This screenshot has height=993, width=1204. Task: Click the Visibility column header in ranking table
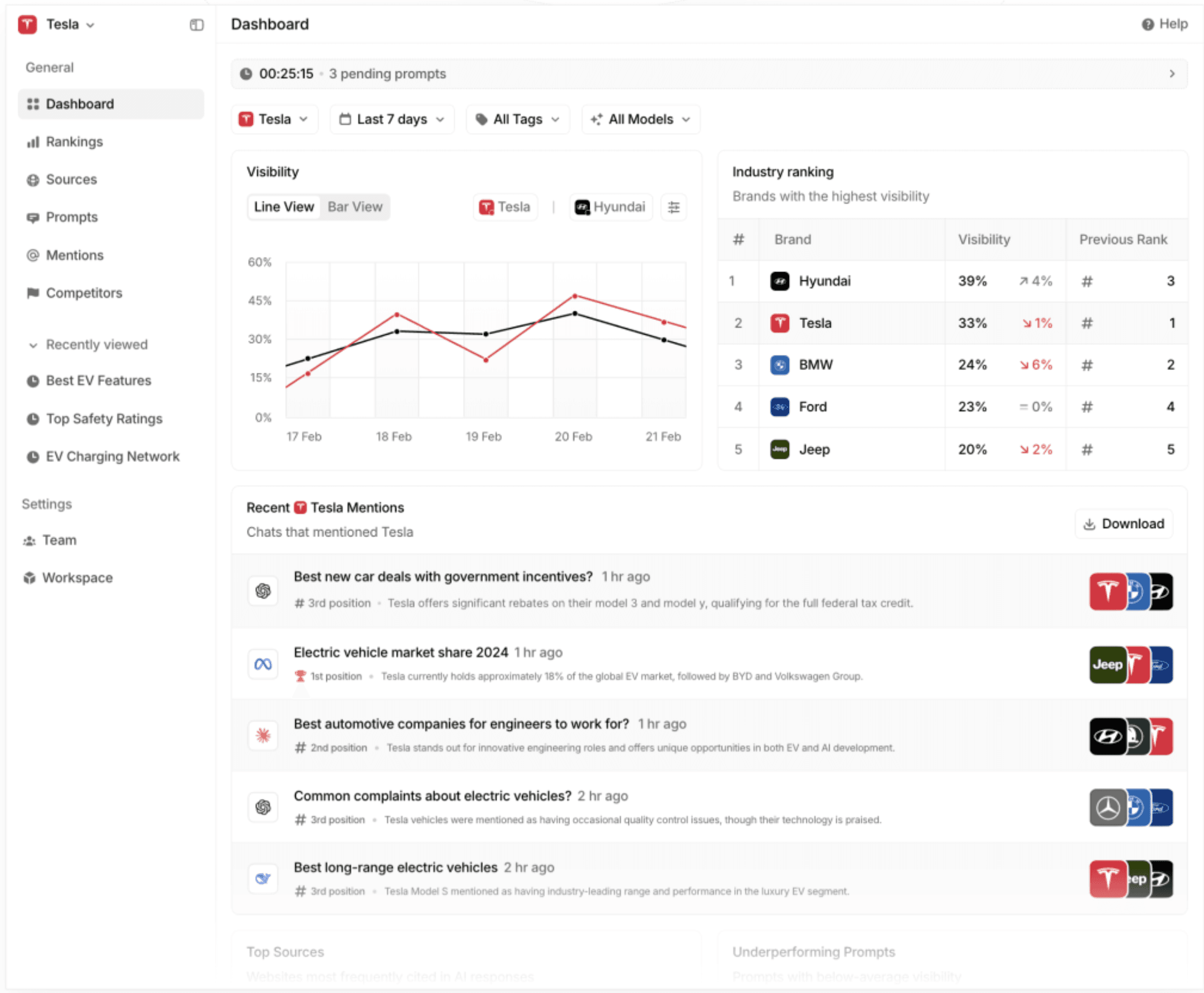[984, 240]
